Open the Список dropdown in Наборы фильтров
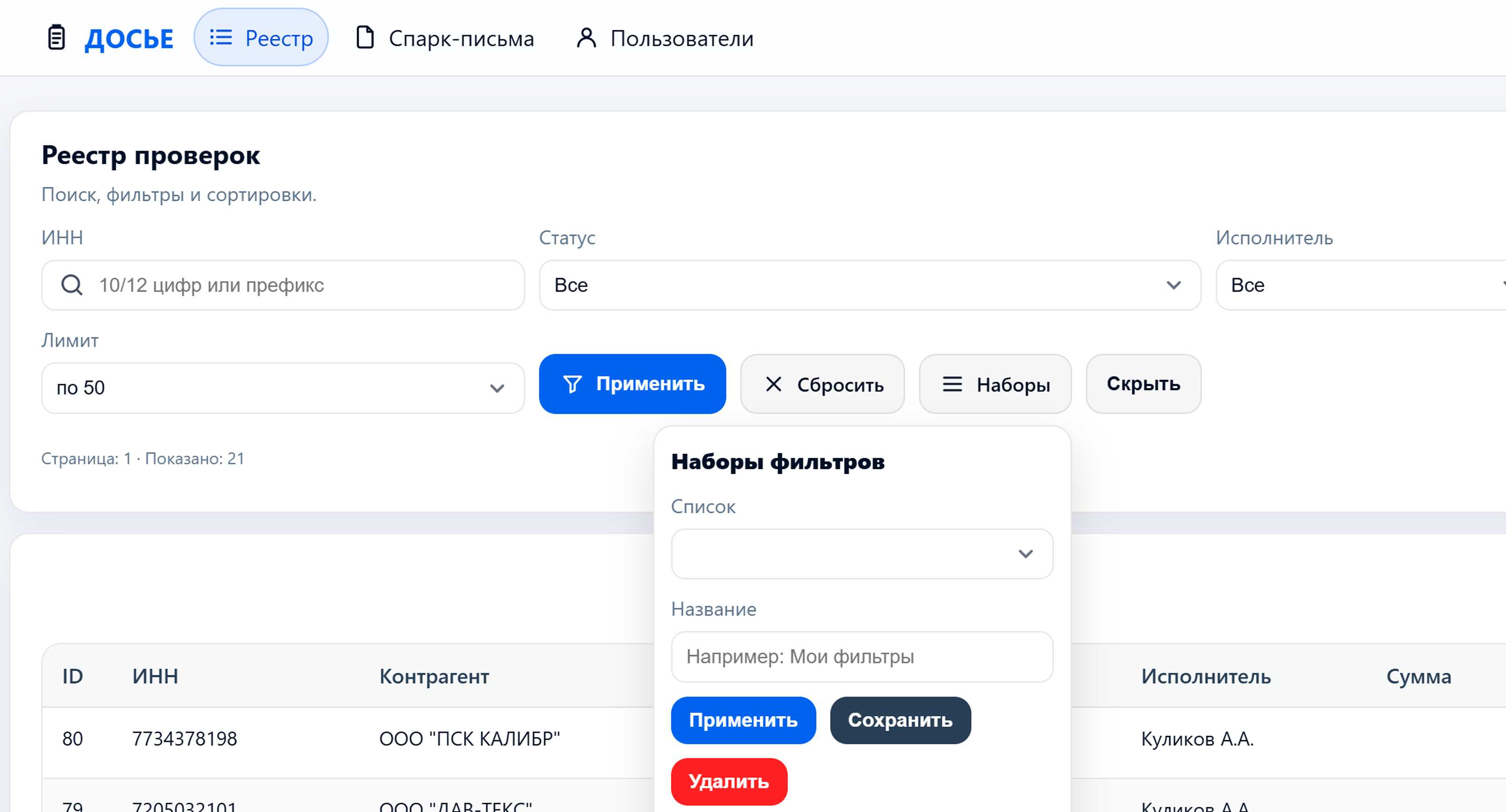 pyautogui.click(x=862, y=554)
